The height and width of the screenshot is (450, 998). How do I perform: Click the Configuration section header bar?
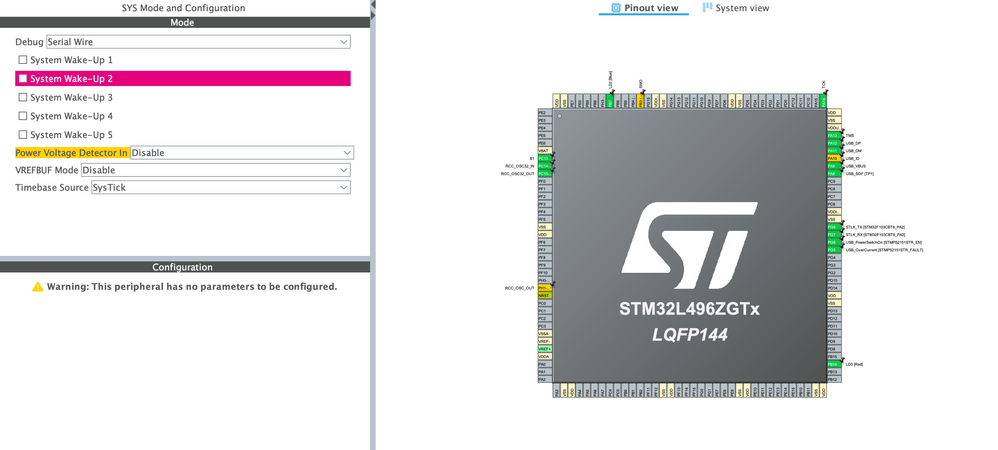[185, 267]
